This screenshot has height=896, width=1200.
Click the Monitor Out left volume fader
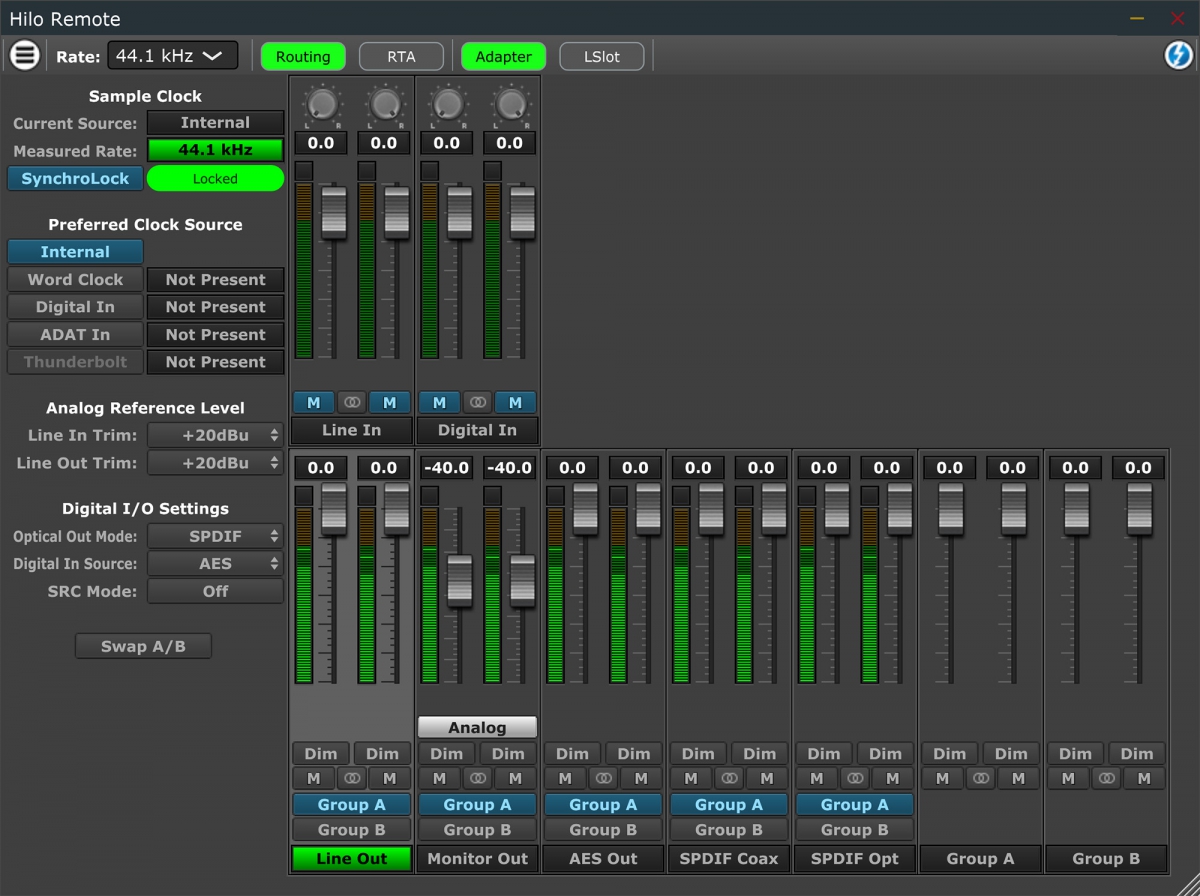(x=458, y=580)
